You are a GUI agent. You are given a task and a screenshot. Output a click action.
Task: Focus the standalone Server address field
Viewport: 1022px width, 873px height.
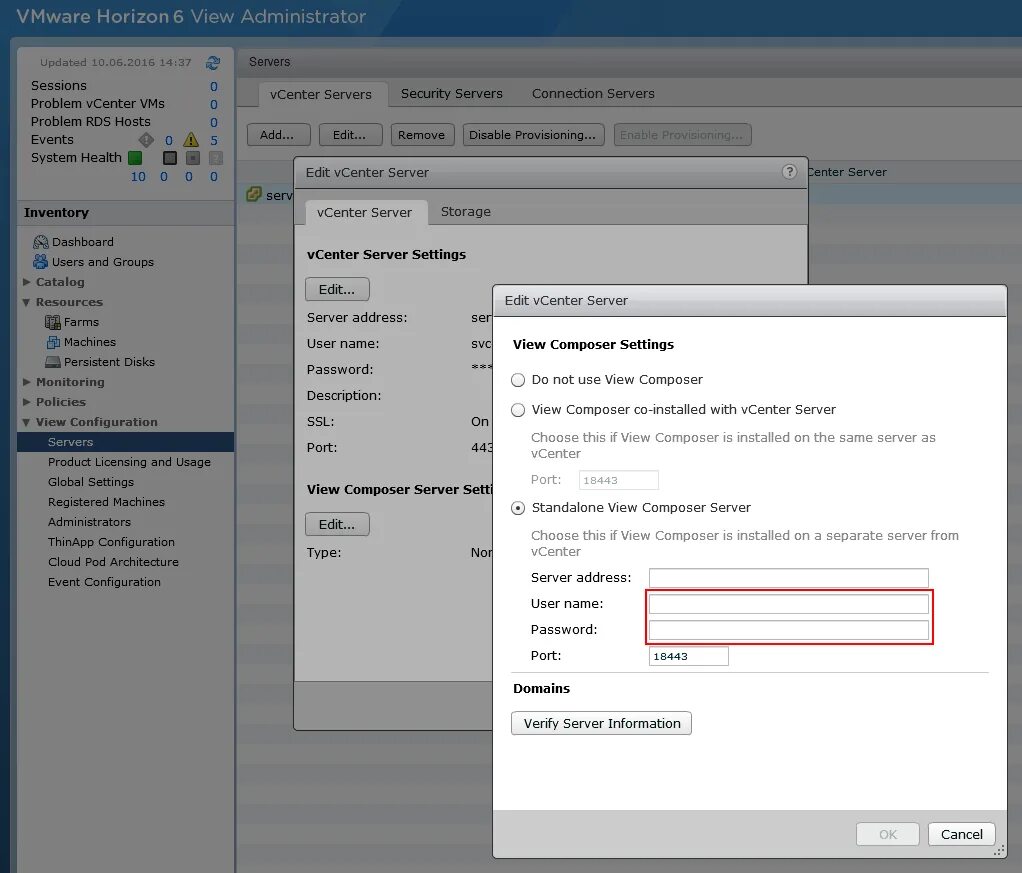pyautogui.click(x=789, y=578)
